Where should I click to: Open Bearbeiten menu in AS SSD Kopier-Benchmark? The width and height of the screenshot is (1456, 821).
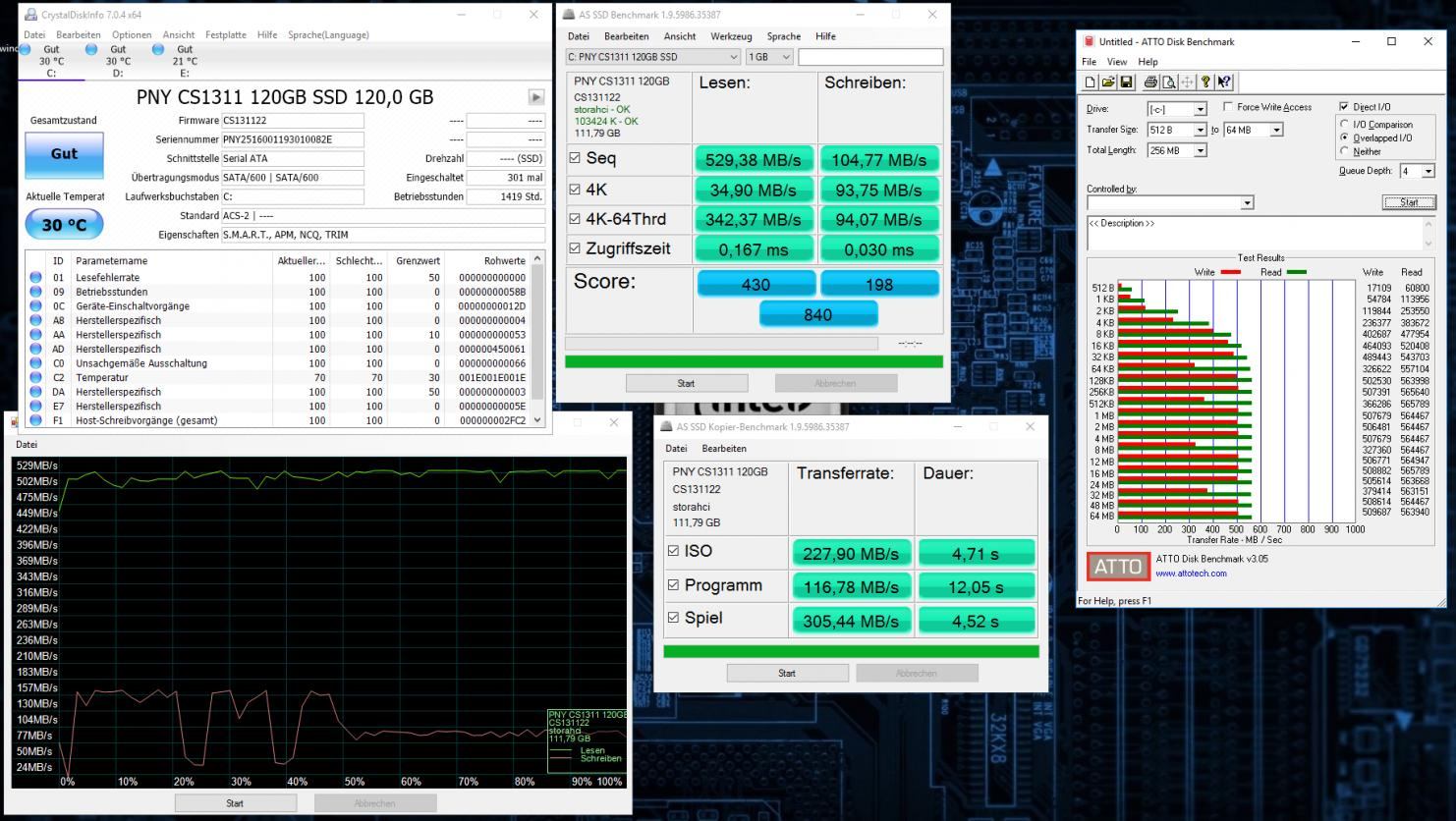click(x=724, y=449)
